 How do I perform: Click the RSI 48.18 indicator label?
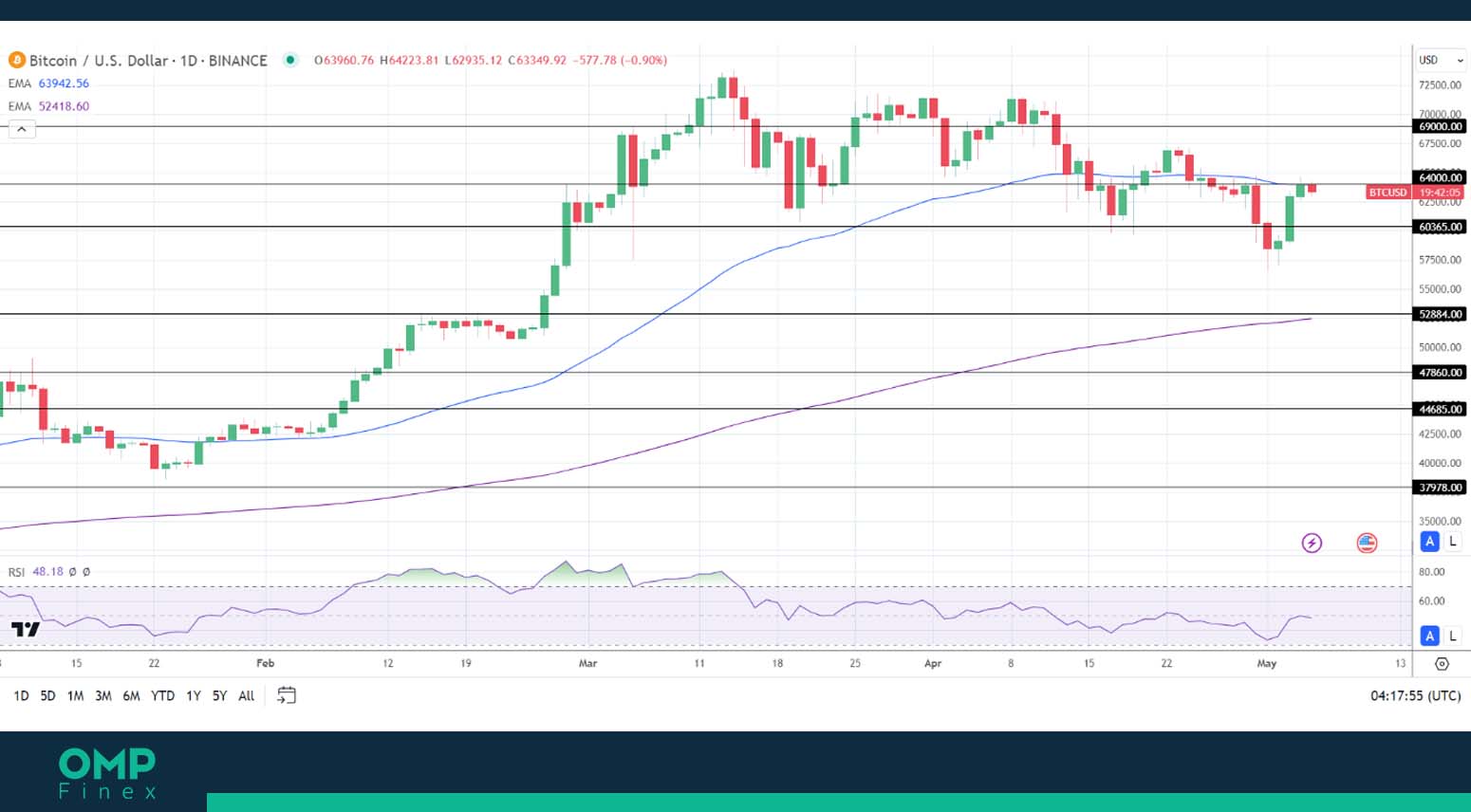point(36,572)
